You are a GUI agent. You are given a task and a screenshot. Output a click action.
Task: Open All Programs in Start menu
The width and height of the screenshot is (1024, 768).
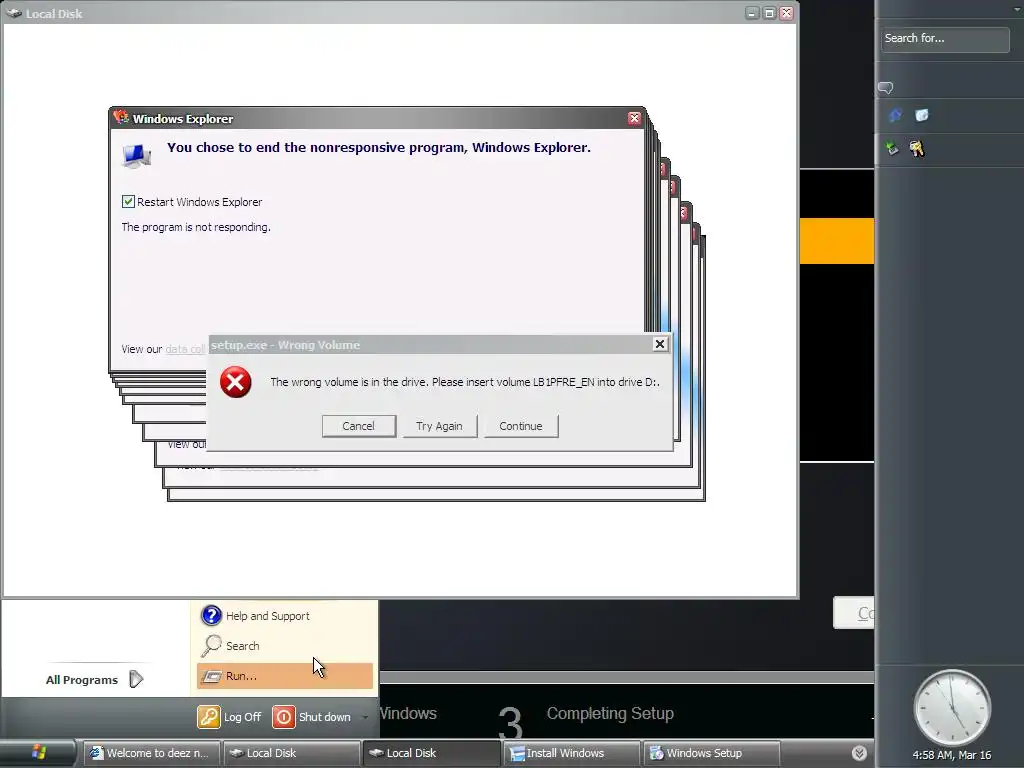95,680
